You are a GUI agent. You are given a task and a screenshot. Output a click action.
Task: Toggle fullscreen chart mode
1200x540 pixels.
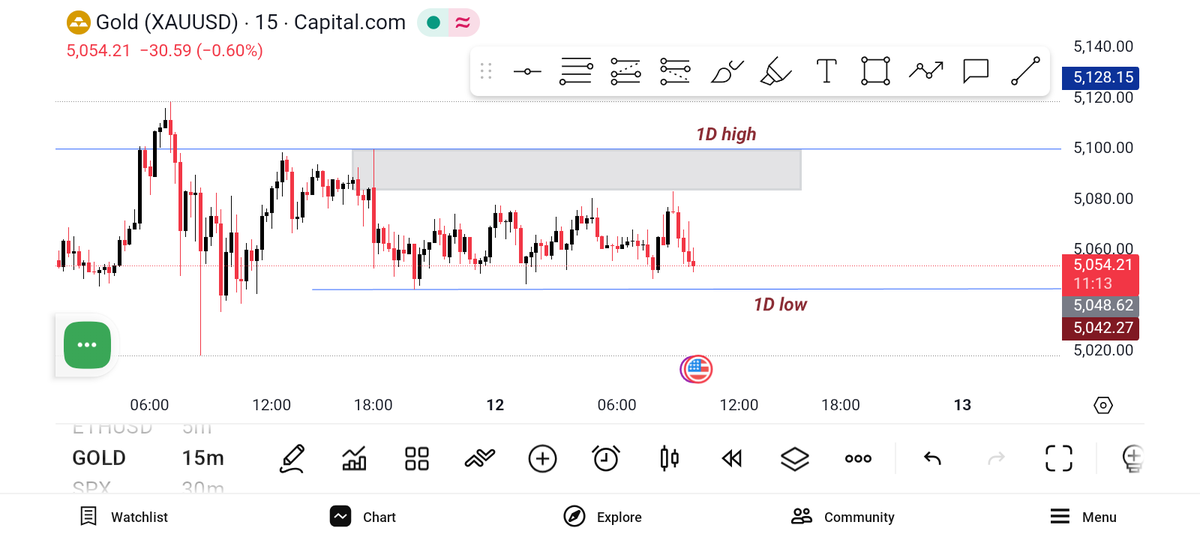click(1059, 458)
